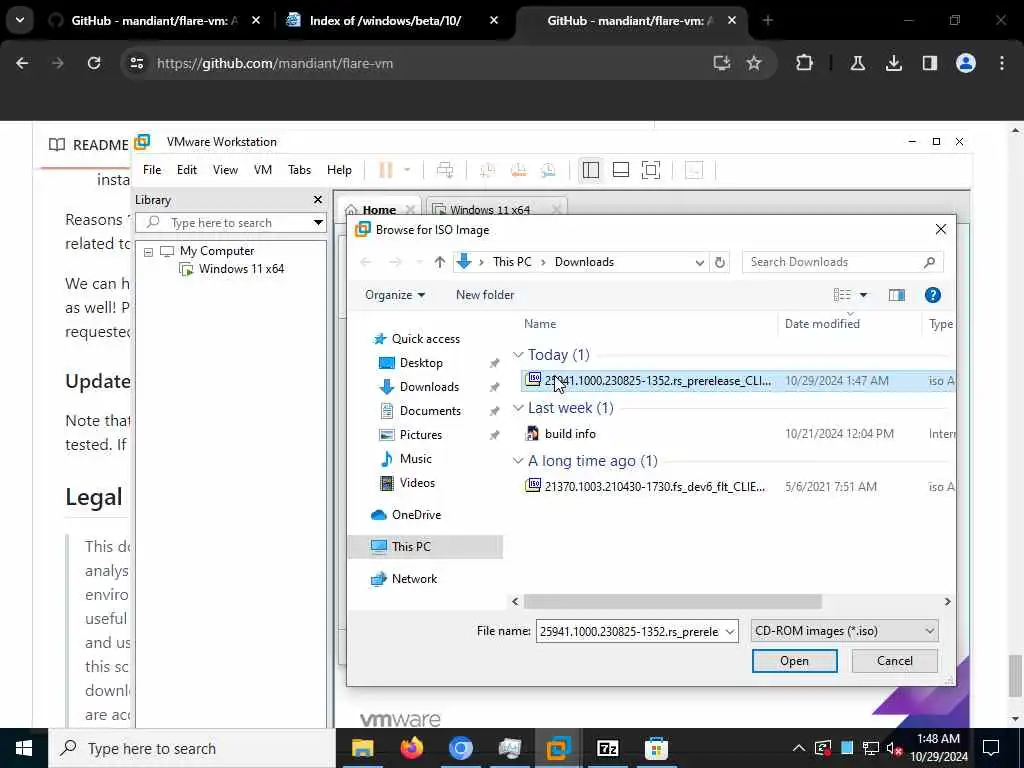The height and width of the screenshot is (768, 1024).
Task: Enter VMware full screen mode icon
Action: tap(650, 170)
